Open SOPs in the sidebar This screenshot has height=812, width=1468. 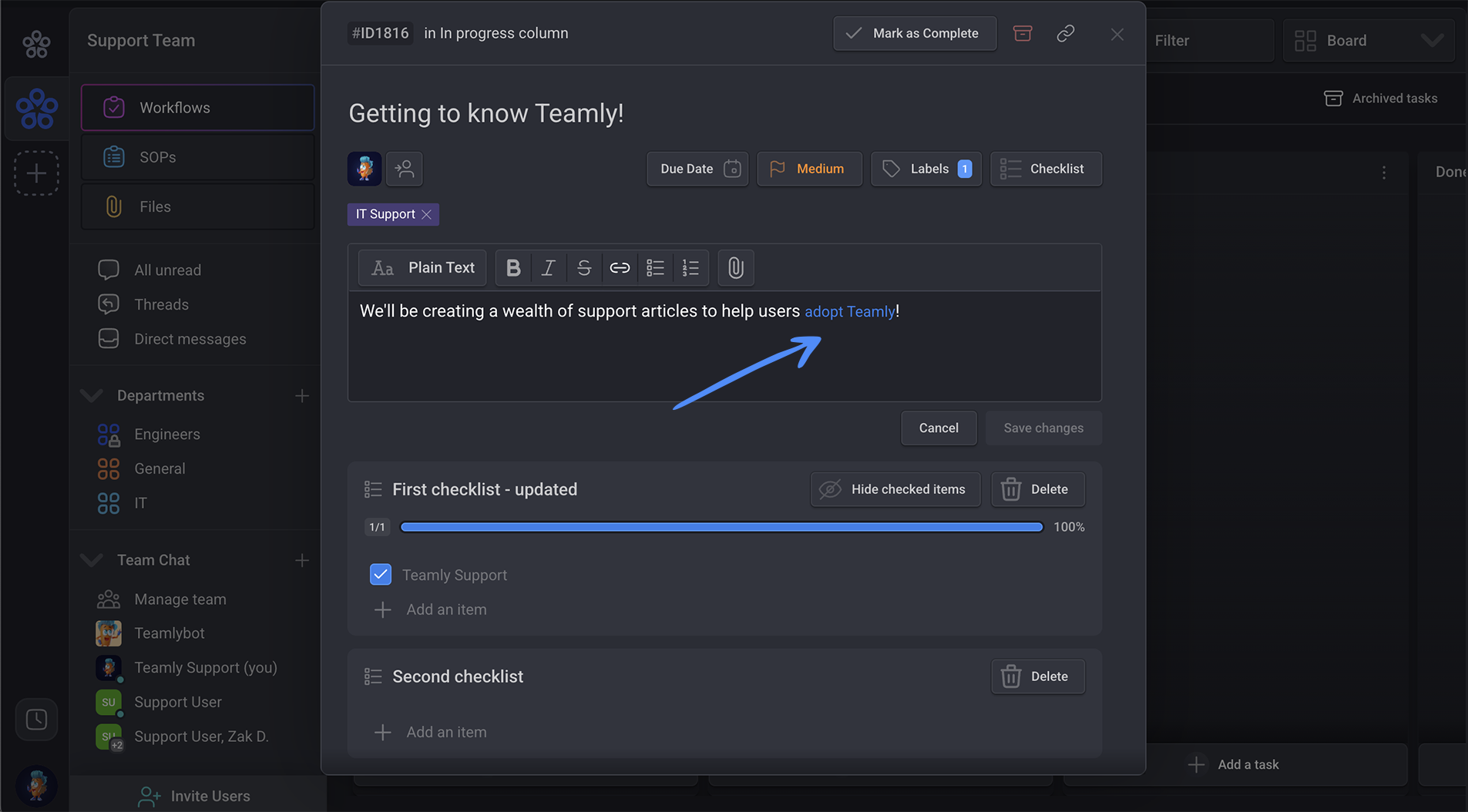click(198, 157)
